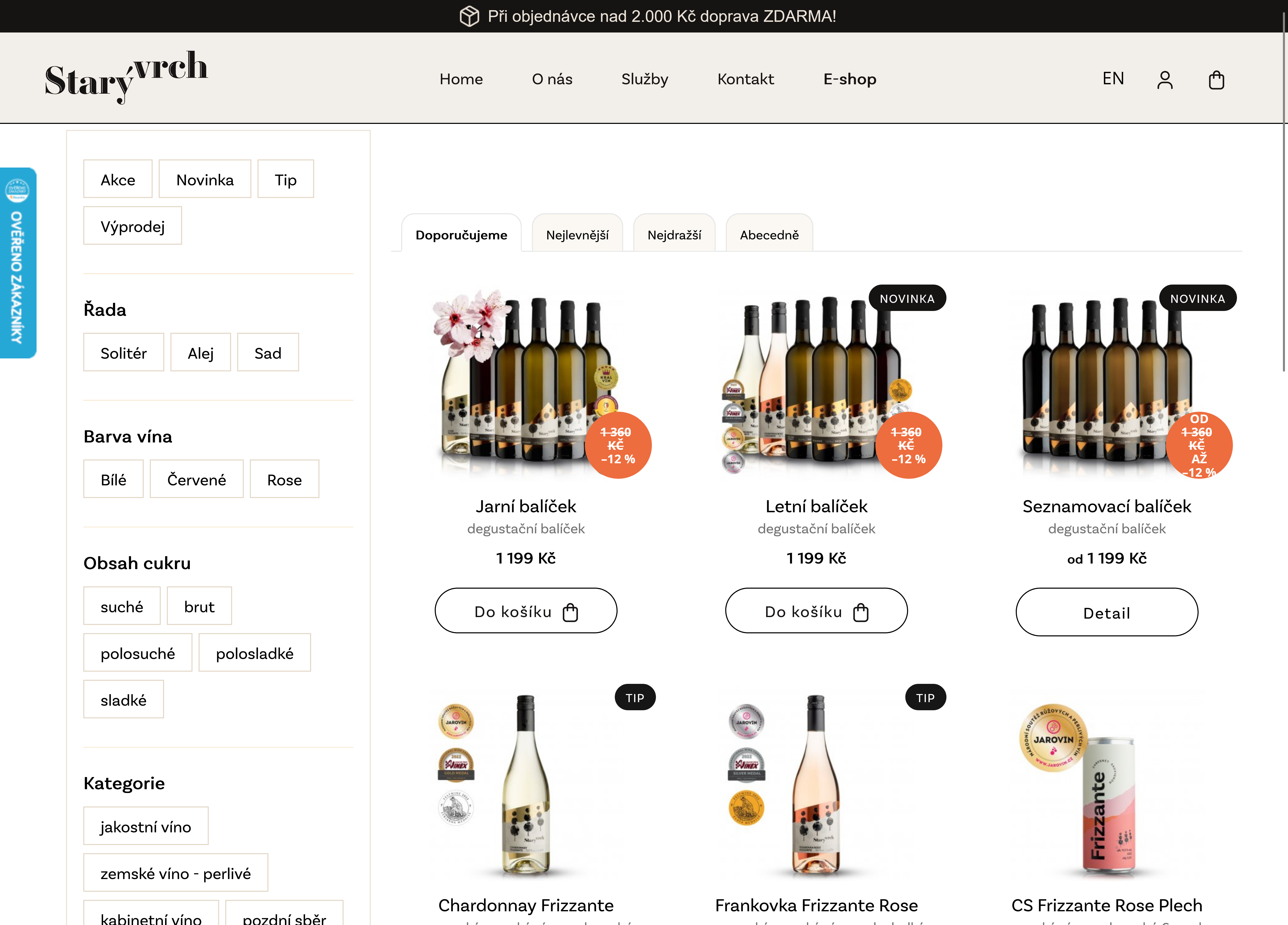Select polosladké sugar content filter
Screen dimensions: 1288x925
click(x=255, y=653)
